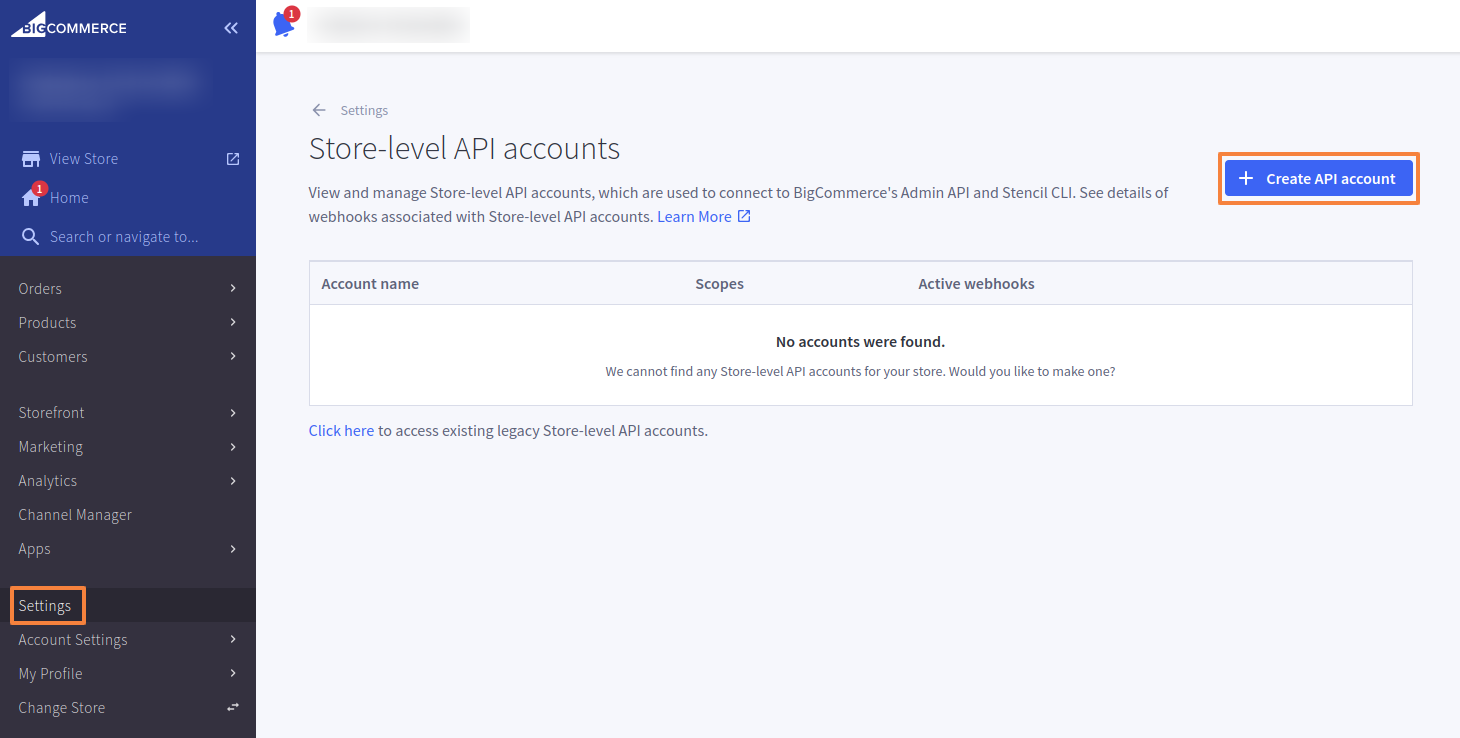Screen dimensions: 1460x738
Task: Open external link icon beside View Store
Action: tap(233, 159)
